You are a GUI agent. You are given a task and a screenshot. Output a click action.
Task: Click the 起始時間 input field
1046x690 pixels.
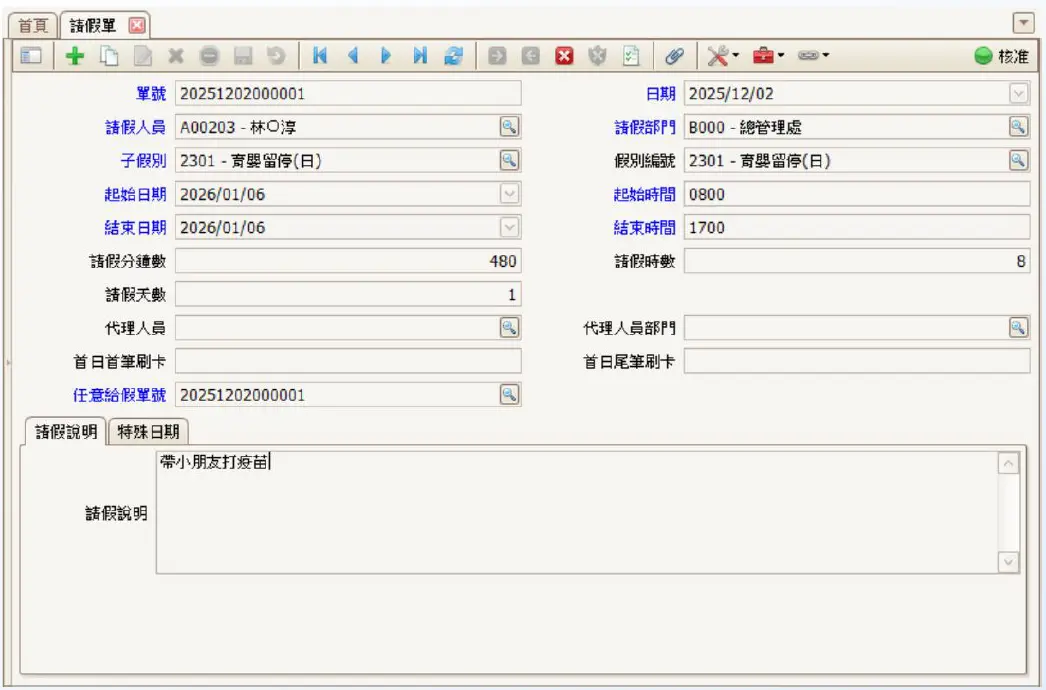click(x=856, y=194)
